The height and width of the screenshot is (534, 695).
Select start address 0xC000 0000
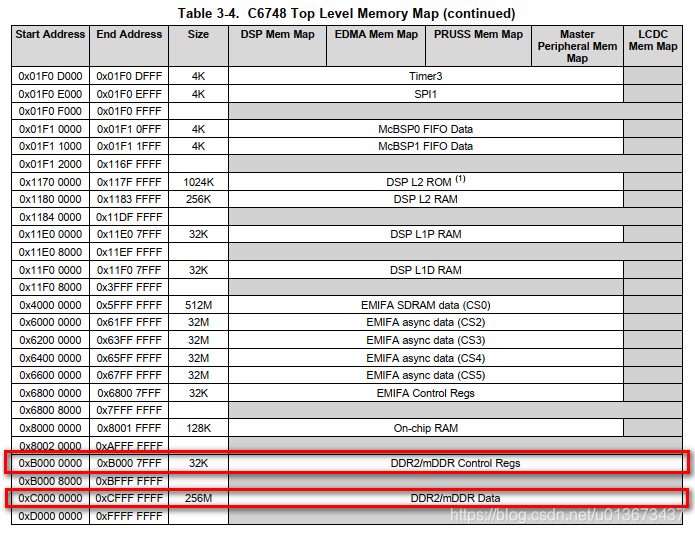pyautogui.click(x=50, y=498)
